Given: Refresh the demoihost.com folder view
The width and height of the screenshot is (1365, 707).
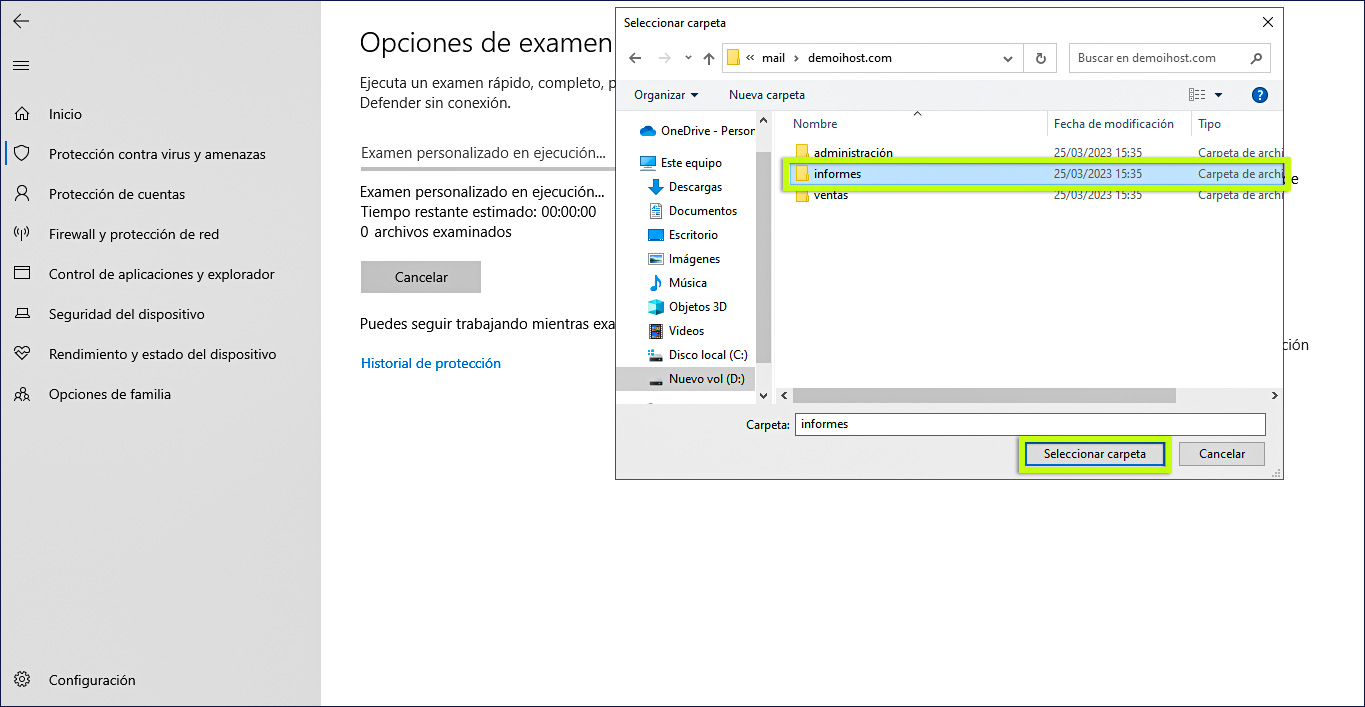Looking at the screenshot, I should point(1041,58).
